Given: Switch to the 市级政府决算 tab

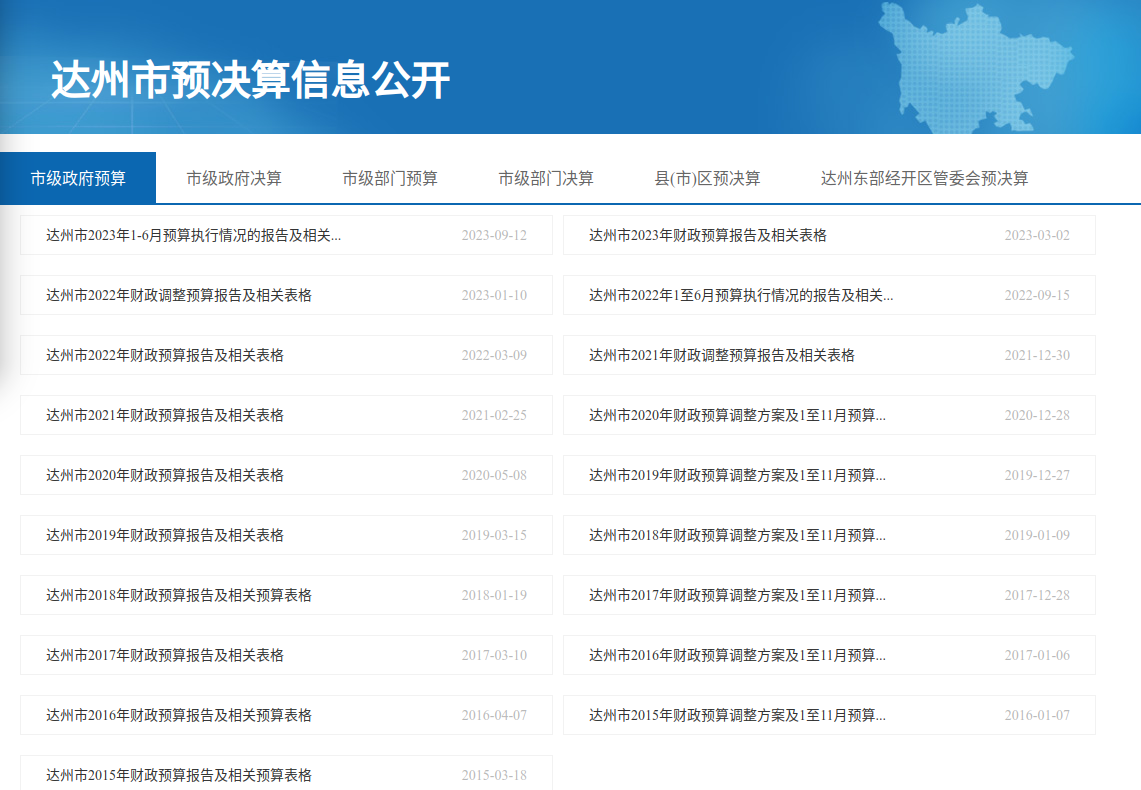Looking at the screenshot, I should click(x=233, y=179).
